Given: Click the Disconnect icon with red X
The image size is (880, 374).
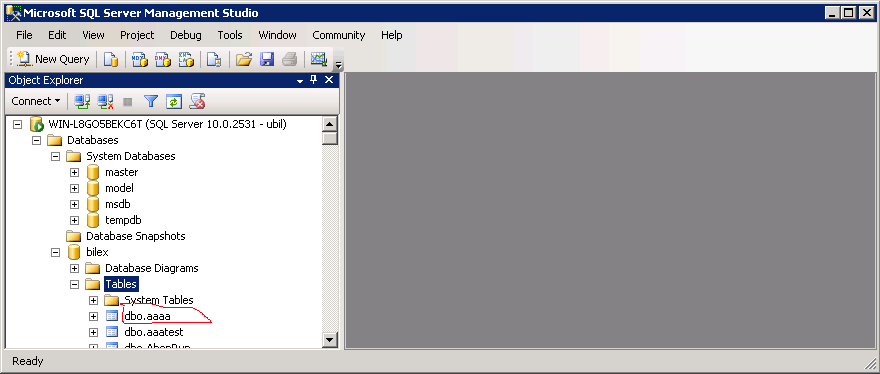Looking at the screenshot, I should (105, 101).
